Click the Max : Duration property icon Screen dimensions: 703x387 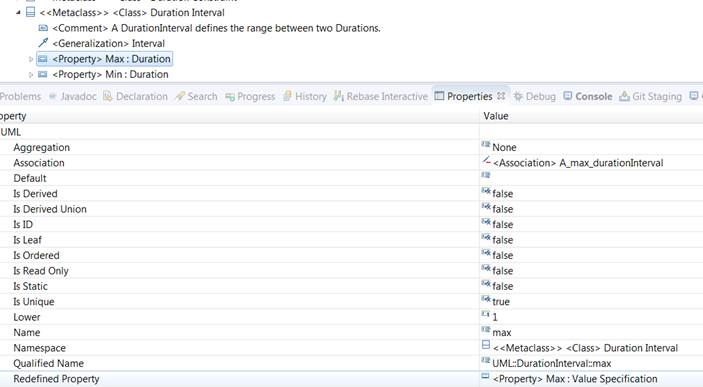tap(43, 59)
